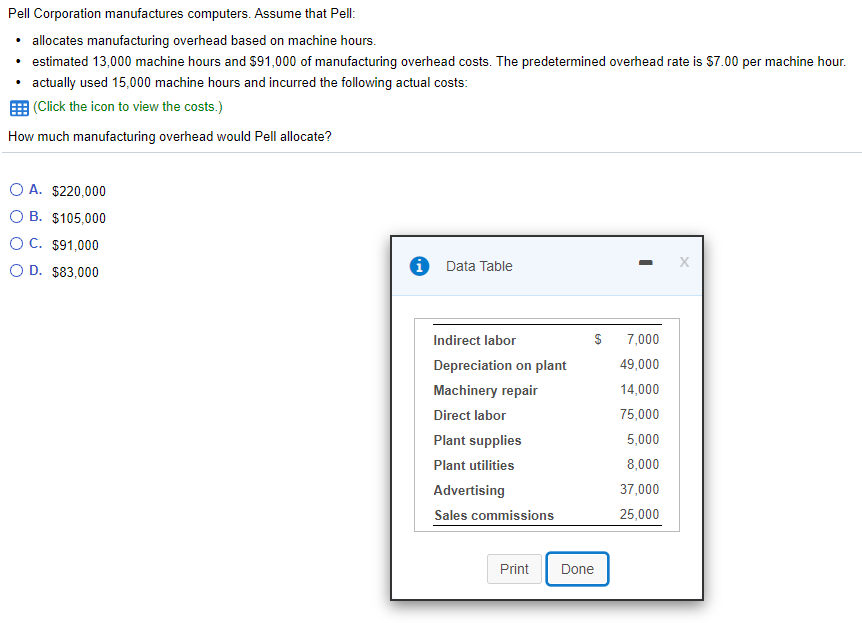Click the 49,000 depreciation value
The image size is (862, 623).
pyautogui.click(x=639, y=365)
